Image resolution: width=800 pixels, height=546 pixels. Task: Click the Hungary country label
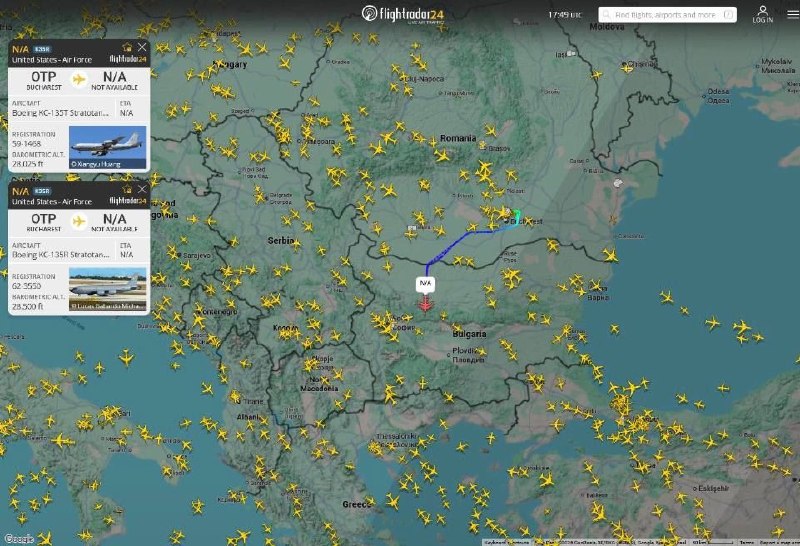[231, 65]
